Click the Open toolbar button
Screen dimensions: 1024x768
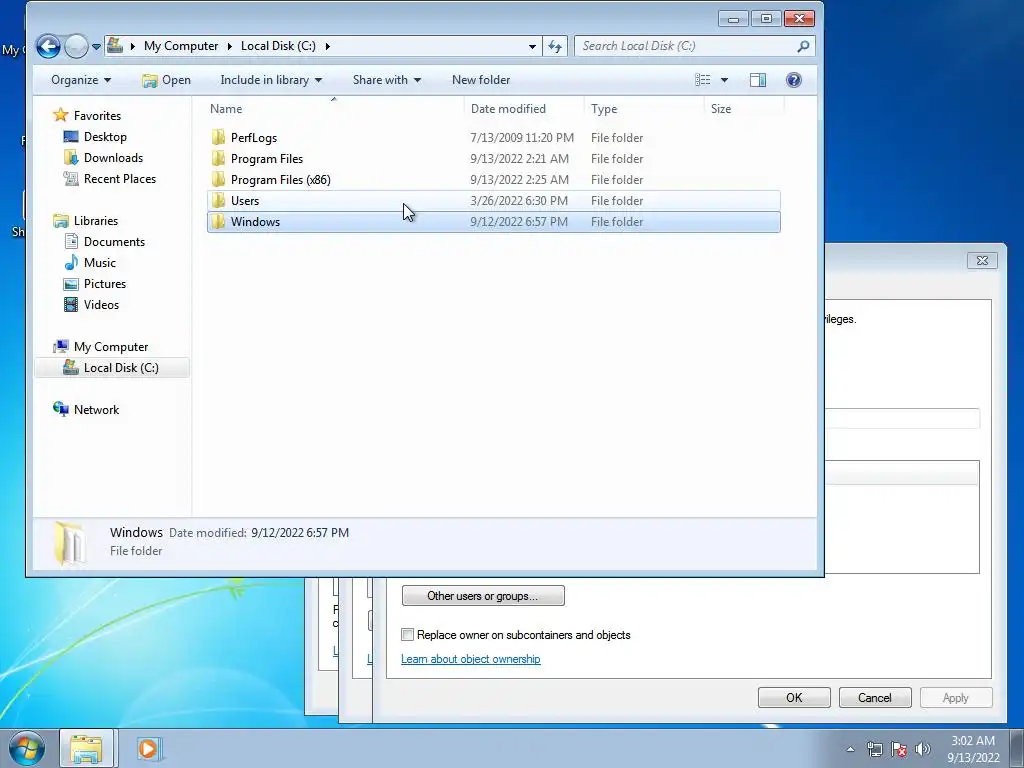coord(167,80)
